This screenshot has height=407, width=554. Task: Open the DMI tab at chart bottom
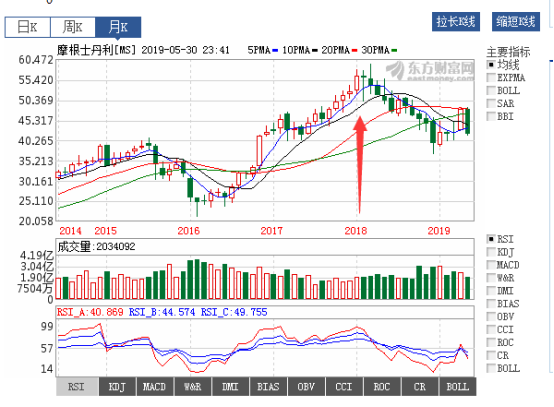[230, 387]
